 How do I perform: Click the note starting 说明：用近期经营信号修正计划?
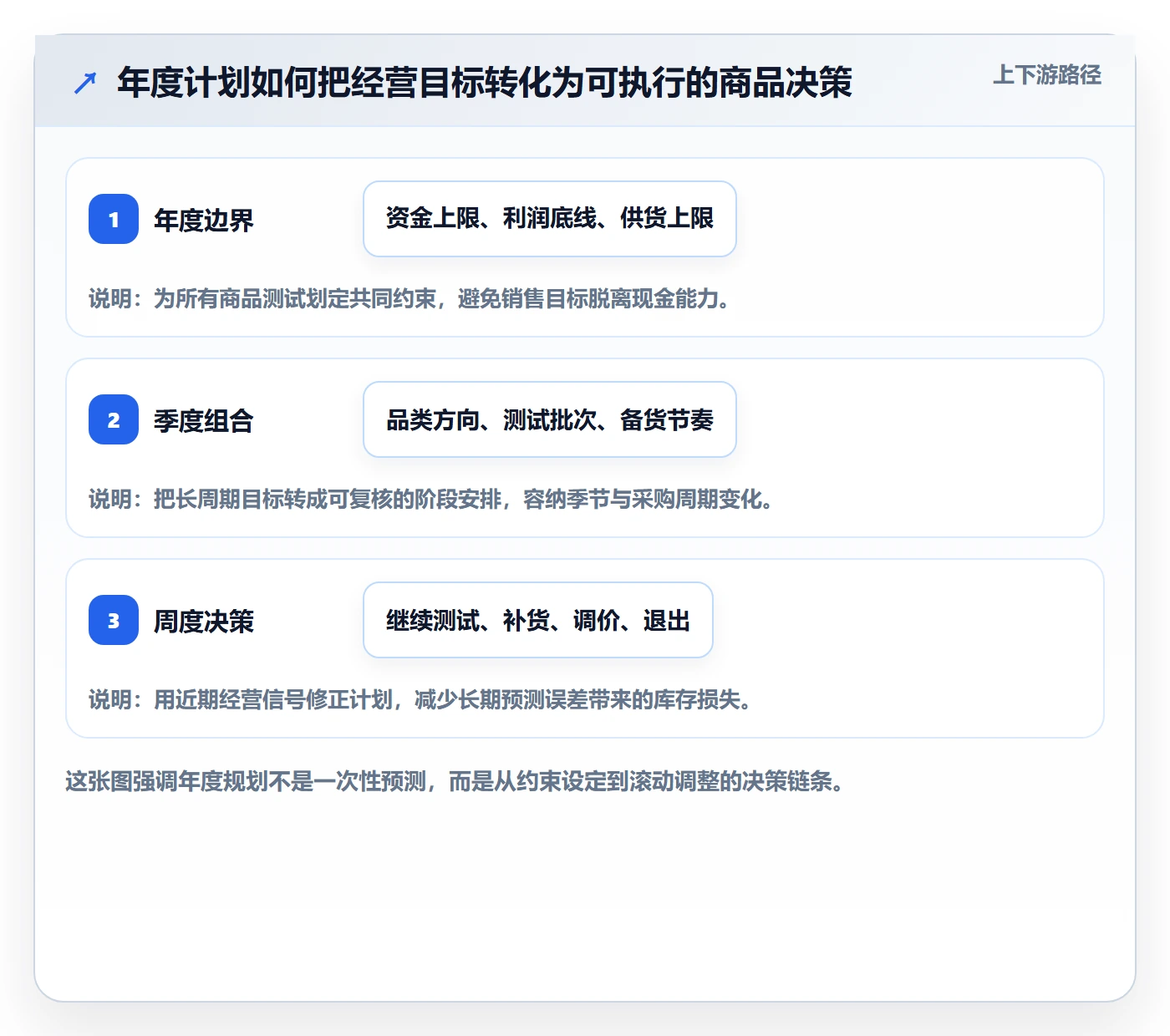tap(421, 700)
